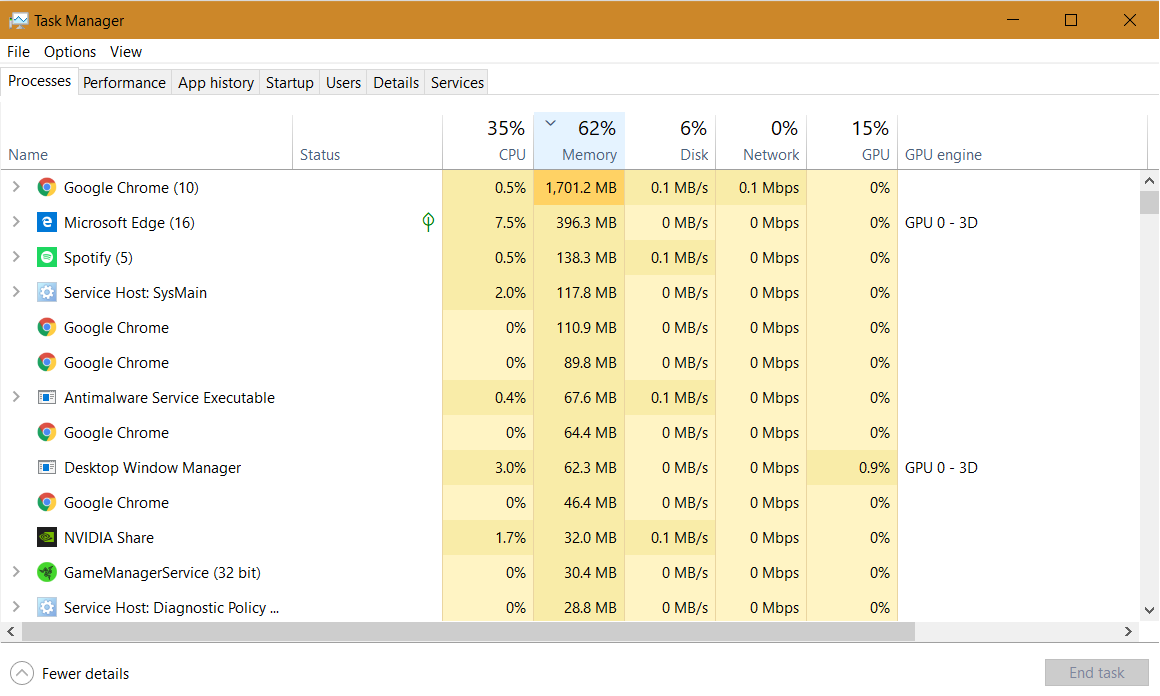Expand Service Host: Diagnostic Policy group

(x=16, y=607)
